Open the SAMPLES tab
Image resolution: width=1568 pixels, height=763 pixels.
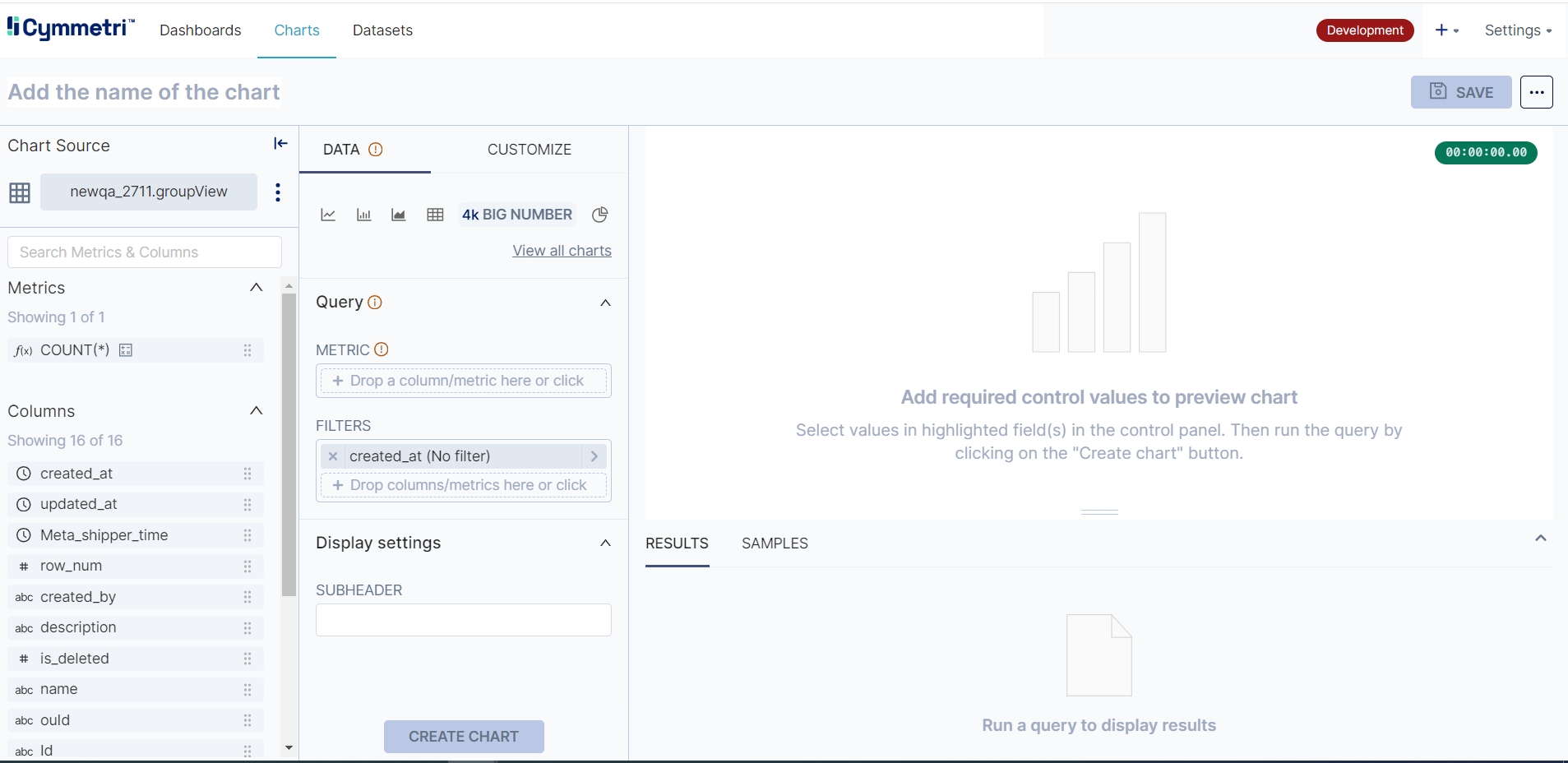pyautogui.click(x=775, y=543)
